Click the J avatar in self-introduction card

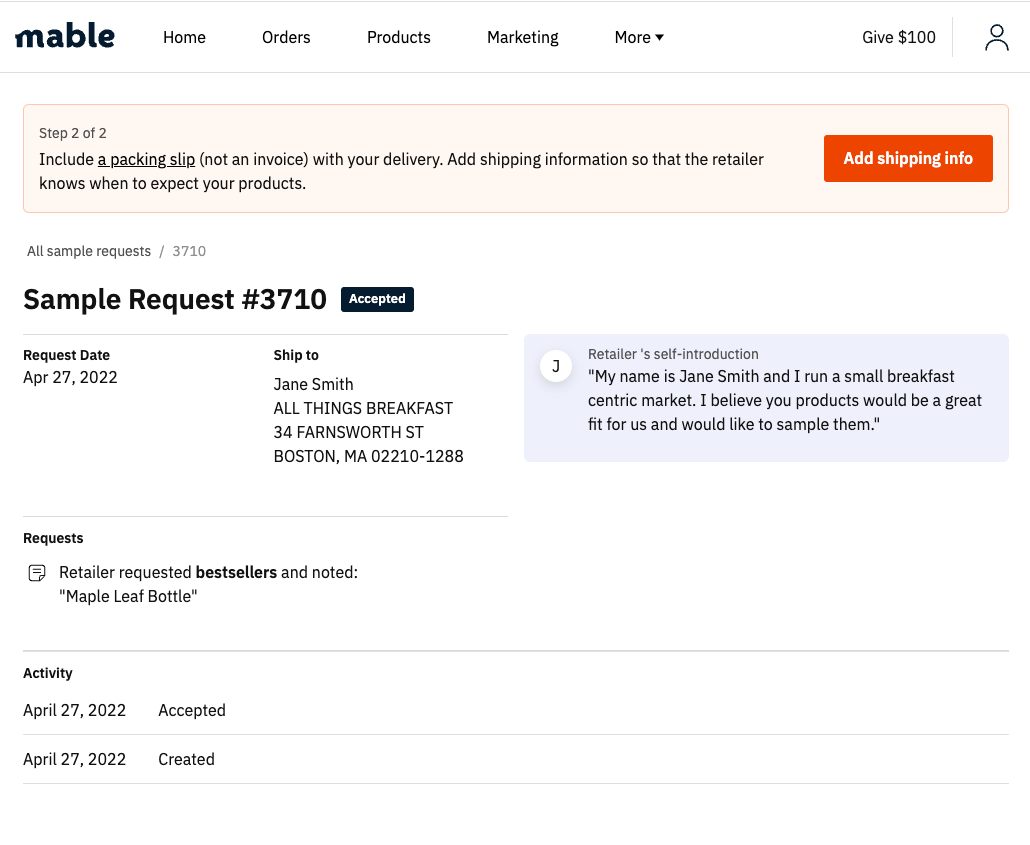556,366
